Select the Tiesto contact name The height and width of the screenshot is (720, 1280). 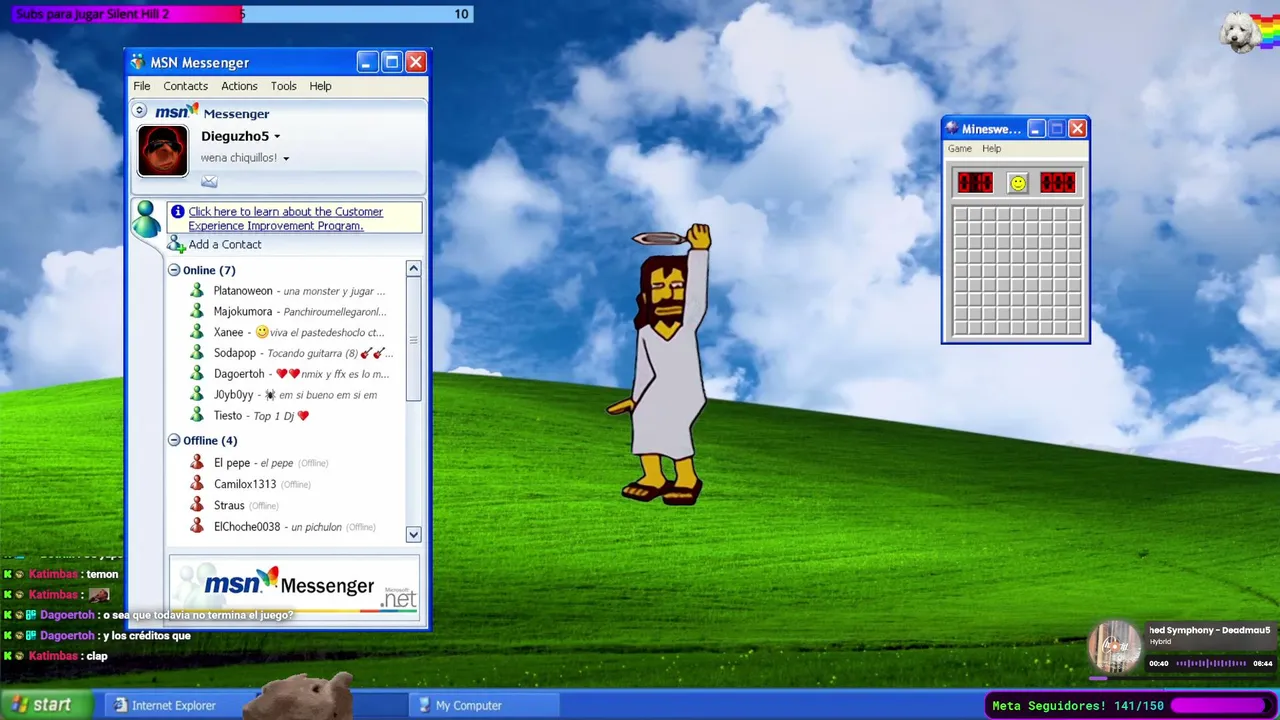[x=228, y=415]
